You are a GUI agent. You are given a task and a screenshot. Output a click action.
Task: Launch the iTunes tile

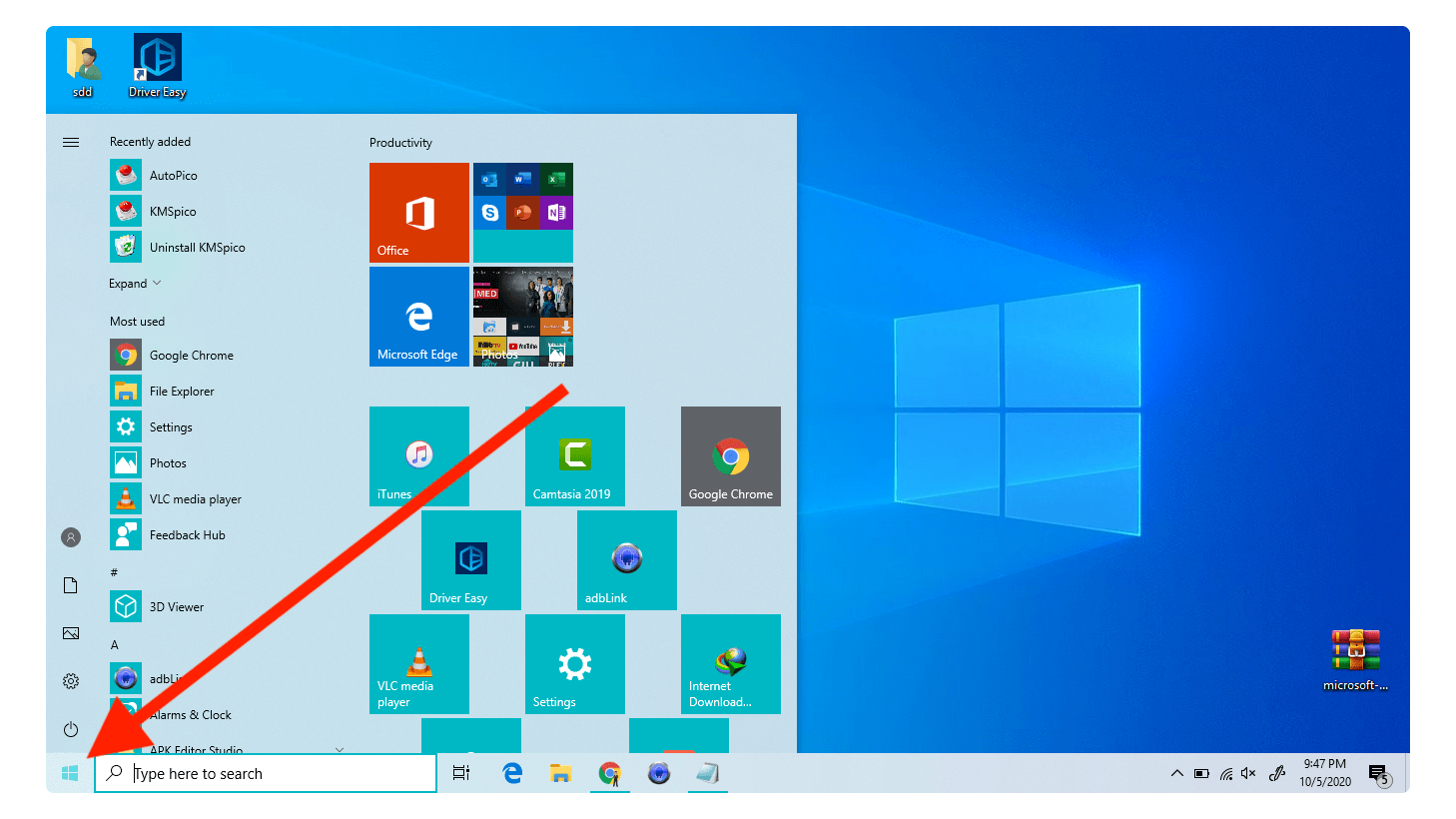tap(418, 456)
